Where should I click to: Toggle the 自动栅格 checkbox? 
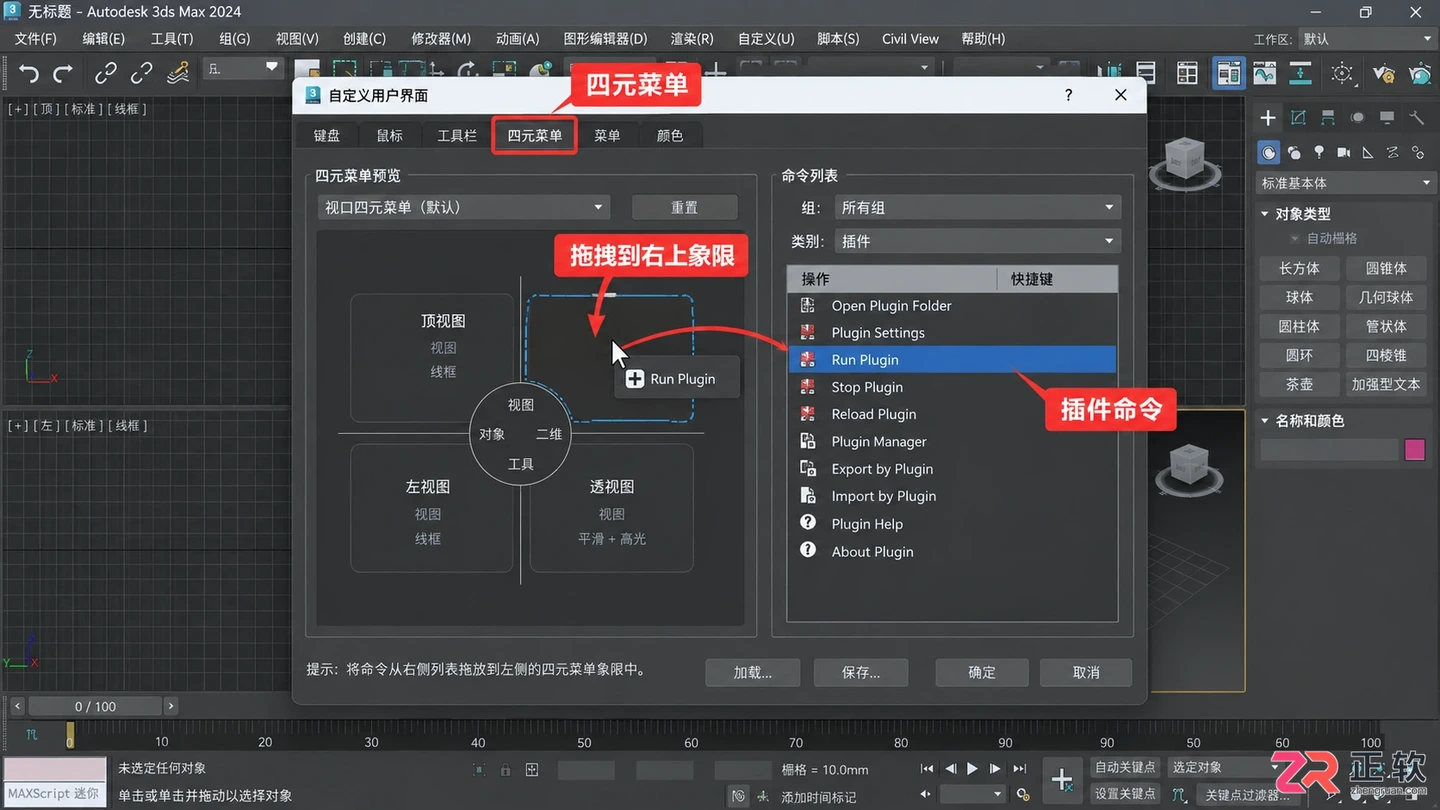click(1295, 238)
